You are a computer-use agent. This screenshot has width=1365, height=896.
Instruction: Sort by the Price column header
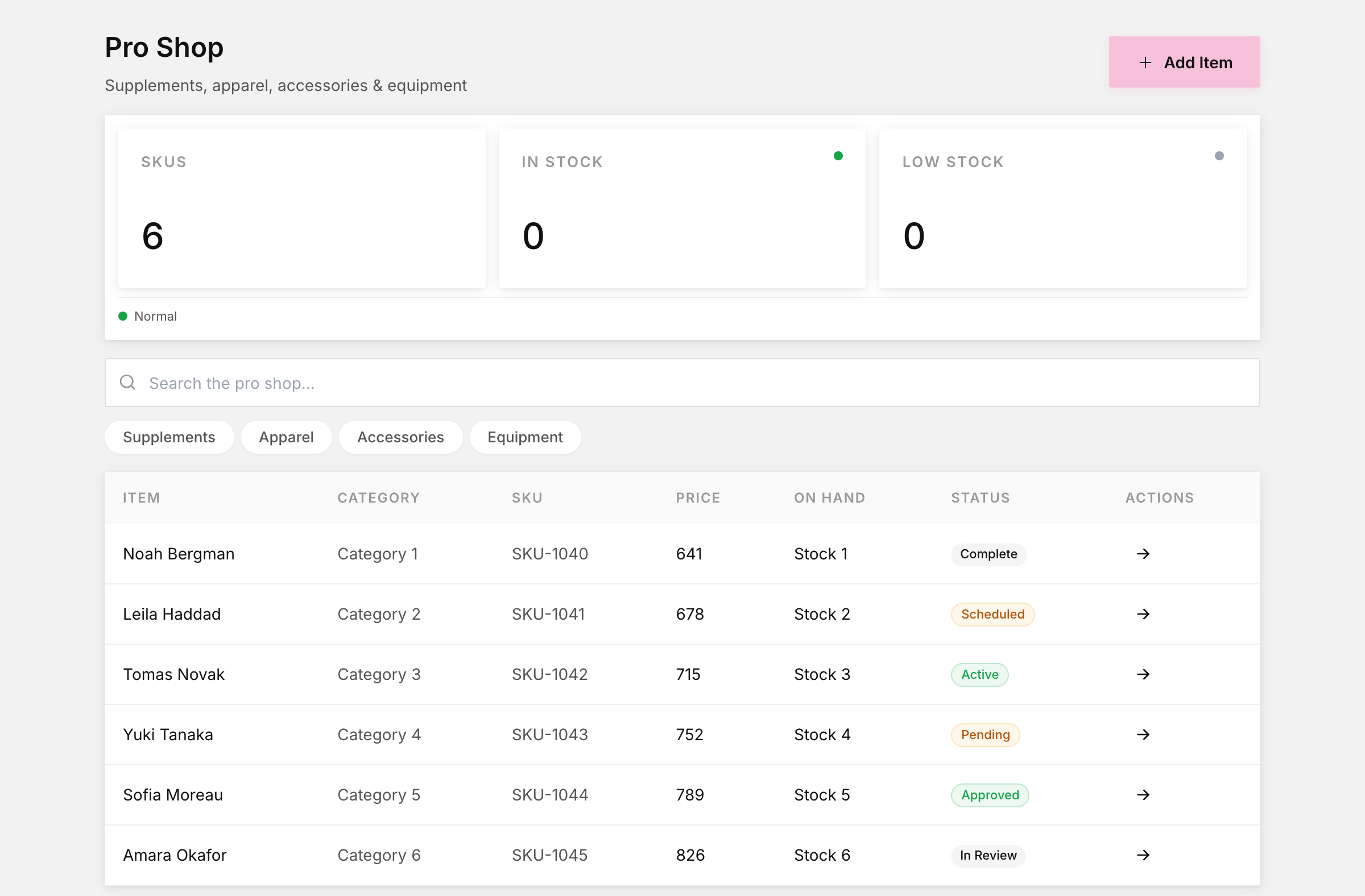click(x=697, y=497)
